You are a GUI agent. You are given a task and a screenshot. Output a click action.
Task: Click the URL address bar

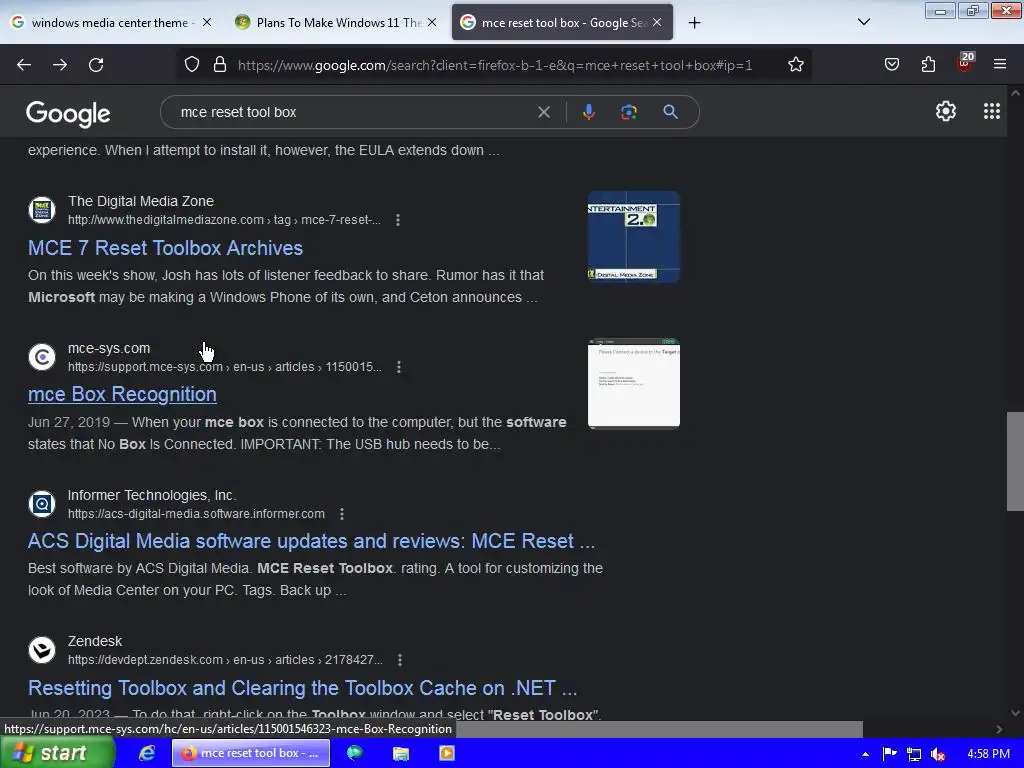coord(494,65)
